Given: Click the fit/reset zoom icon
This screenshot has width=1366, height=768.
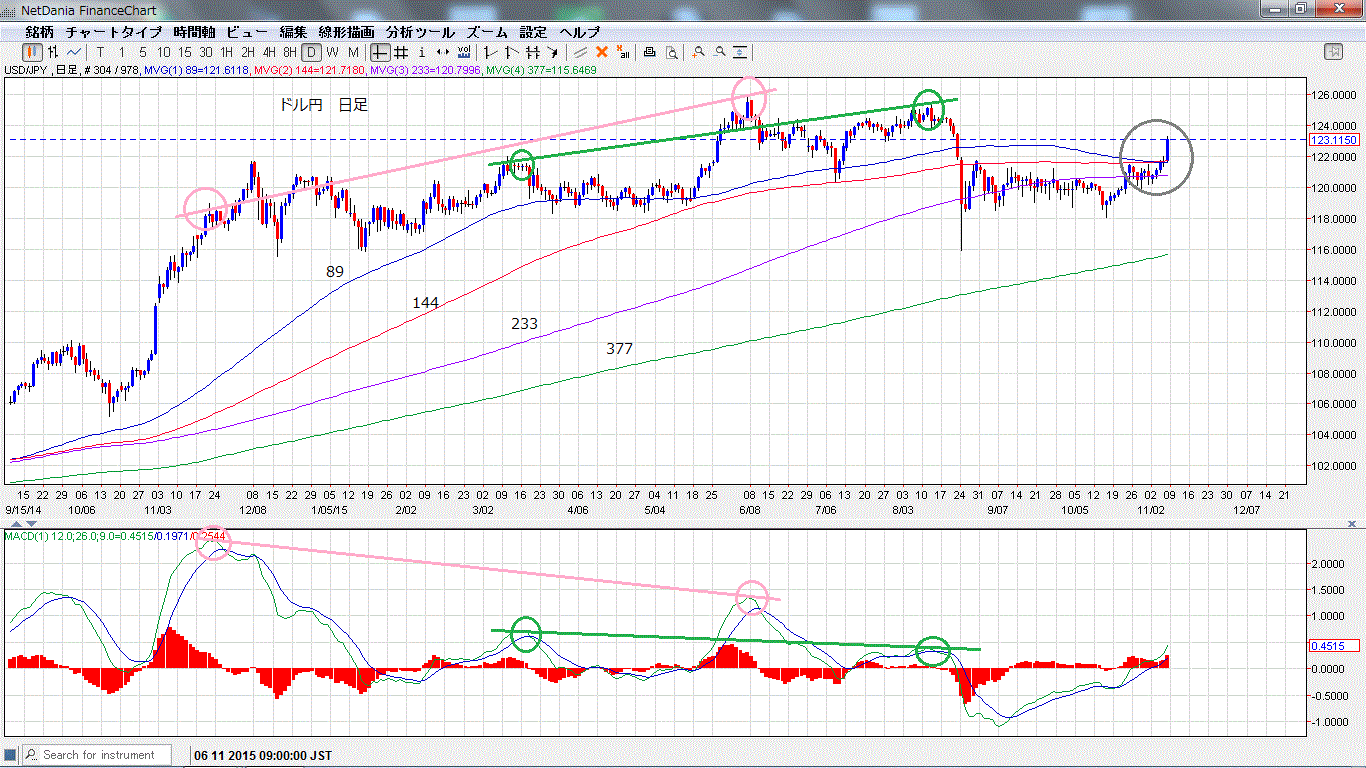Looking at the screenshot, I should click(740, 52).
